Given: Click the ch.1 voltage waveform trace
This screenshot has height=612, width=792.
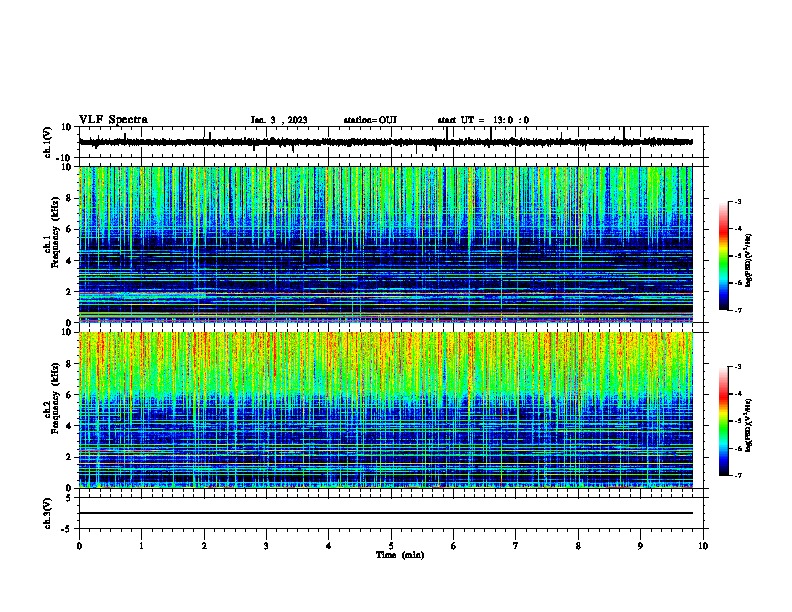Looking at the screenshot, I should tap(385, 142).
